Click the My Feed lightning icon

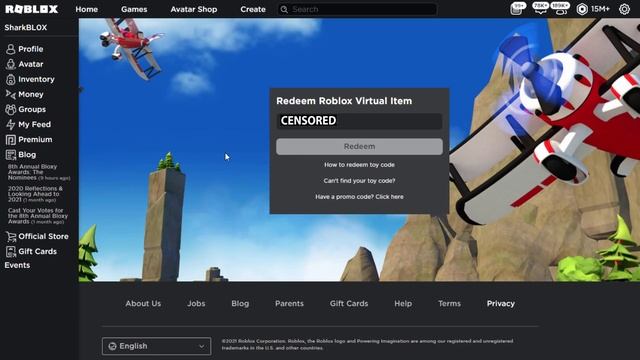click(11, 124)
